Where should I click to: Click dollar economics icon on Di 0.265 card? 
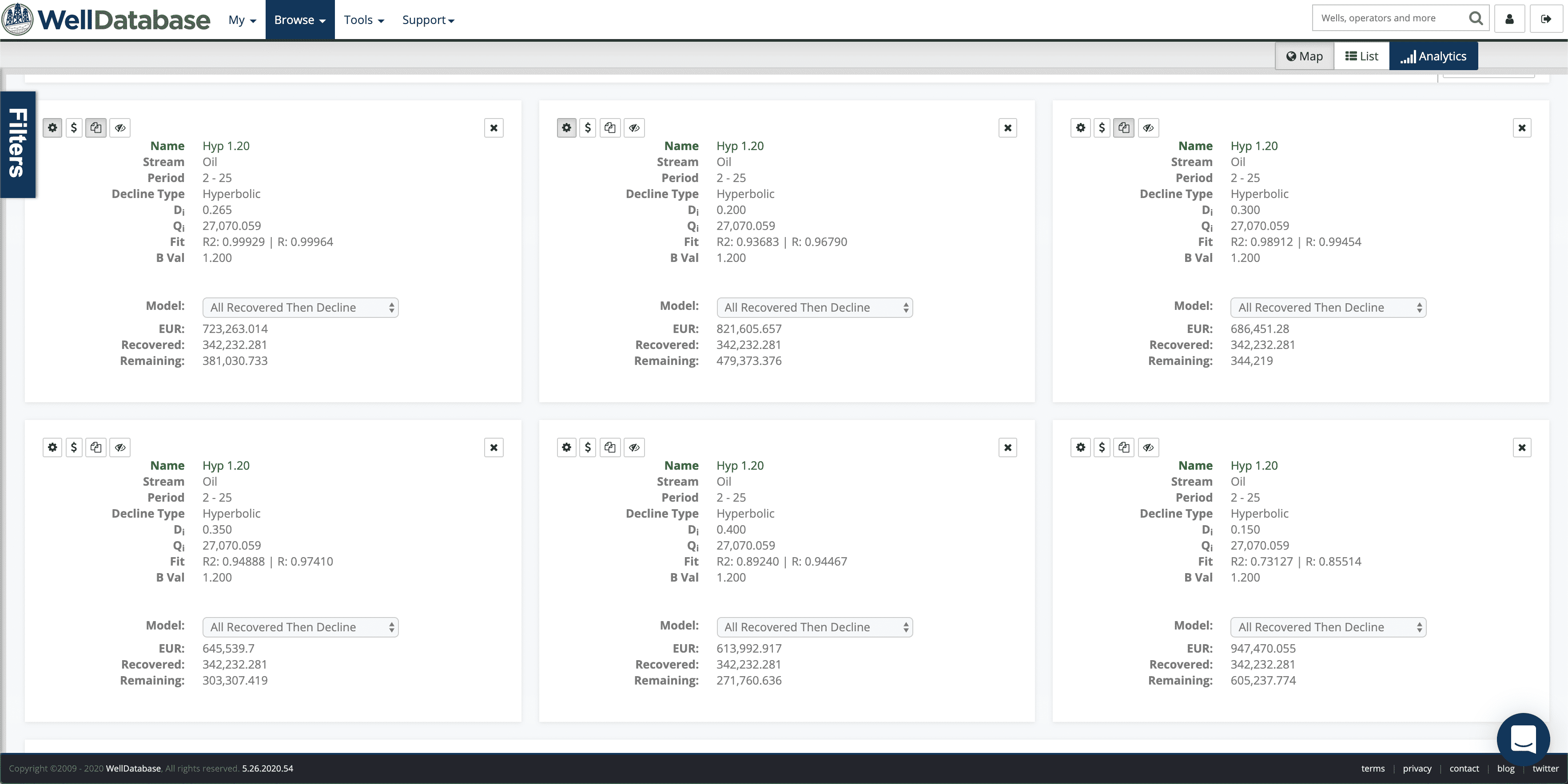click(74, 128)
